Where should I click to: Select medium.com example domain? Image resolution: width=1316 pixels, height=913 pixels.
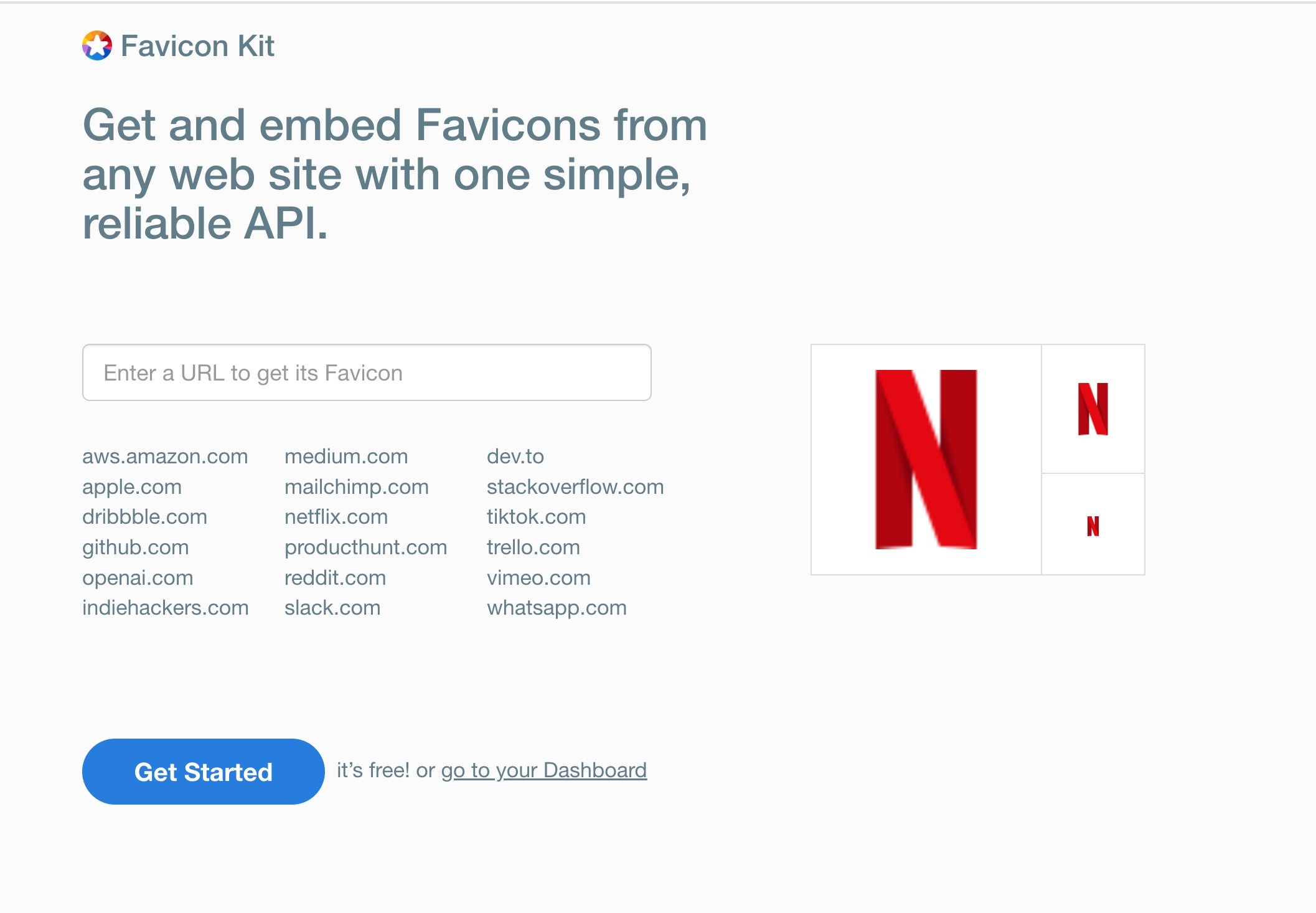(346, 456)
